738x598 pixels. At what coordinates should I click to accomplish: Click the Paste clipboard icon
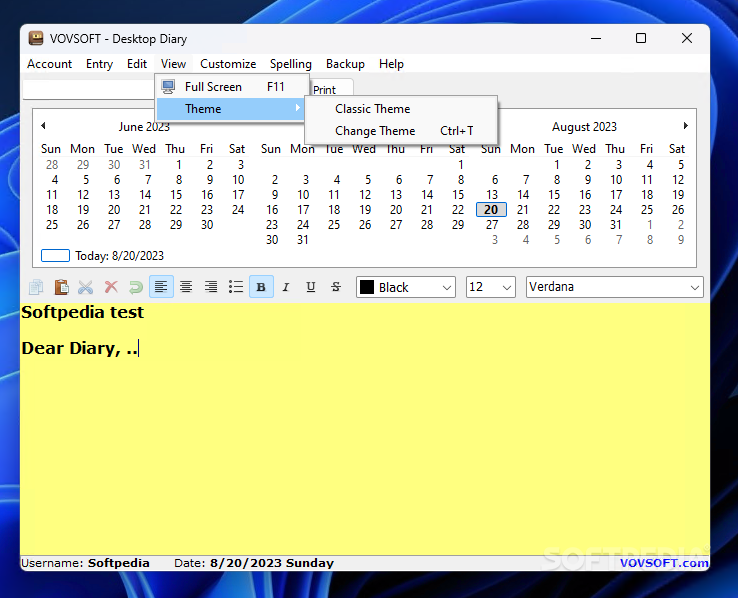(x=61, y=287)
